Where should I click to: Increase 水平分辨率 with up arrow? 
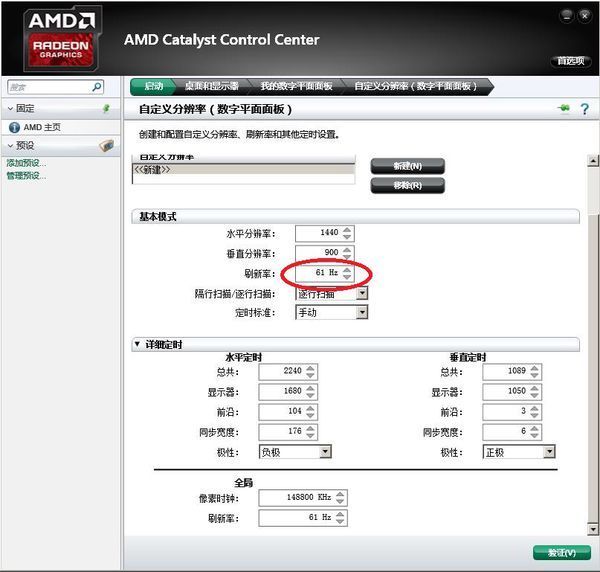347,230
